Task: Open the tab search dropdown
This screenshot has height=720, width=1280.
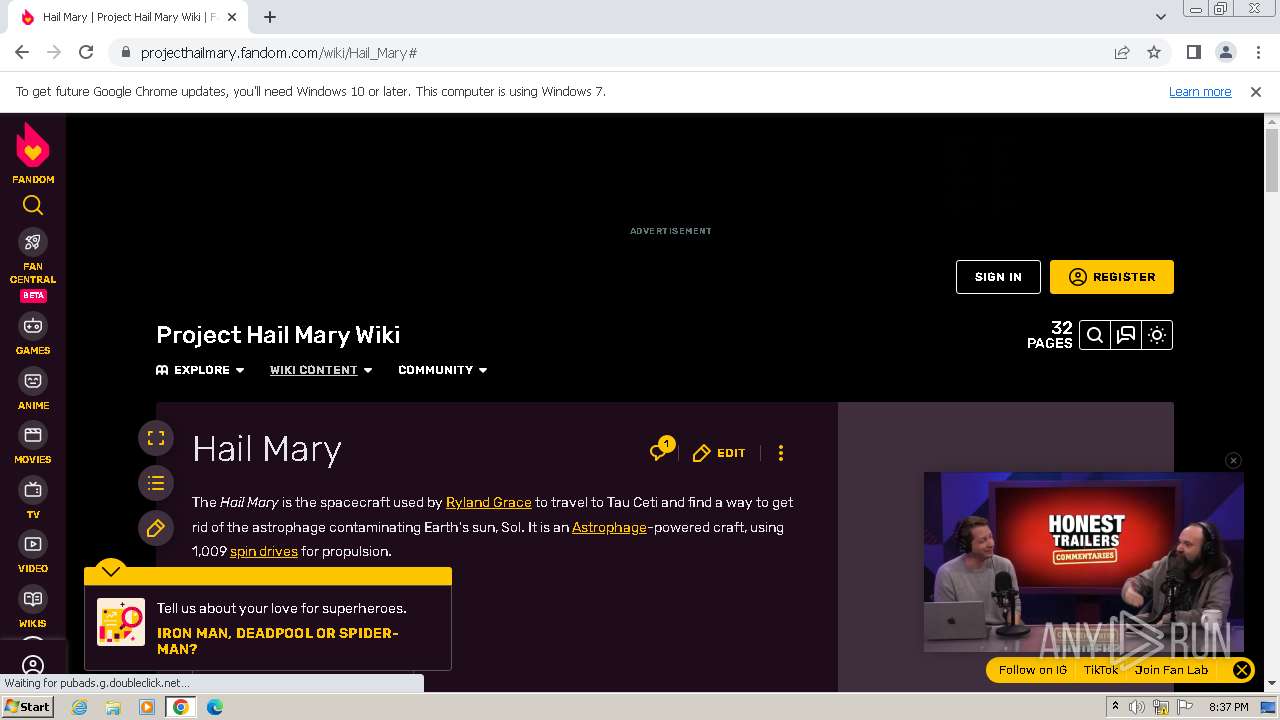Action: point(1161,17)
